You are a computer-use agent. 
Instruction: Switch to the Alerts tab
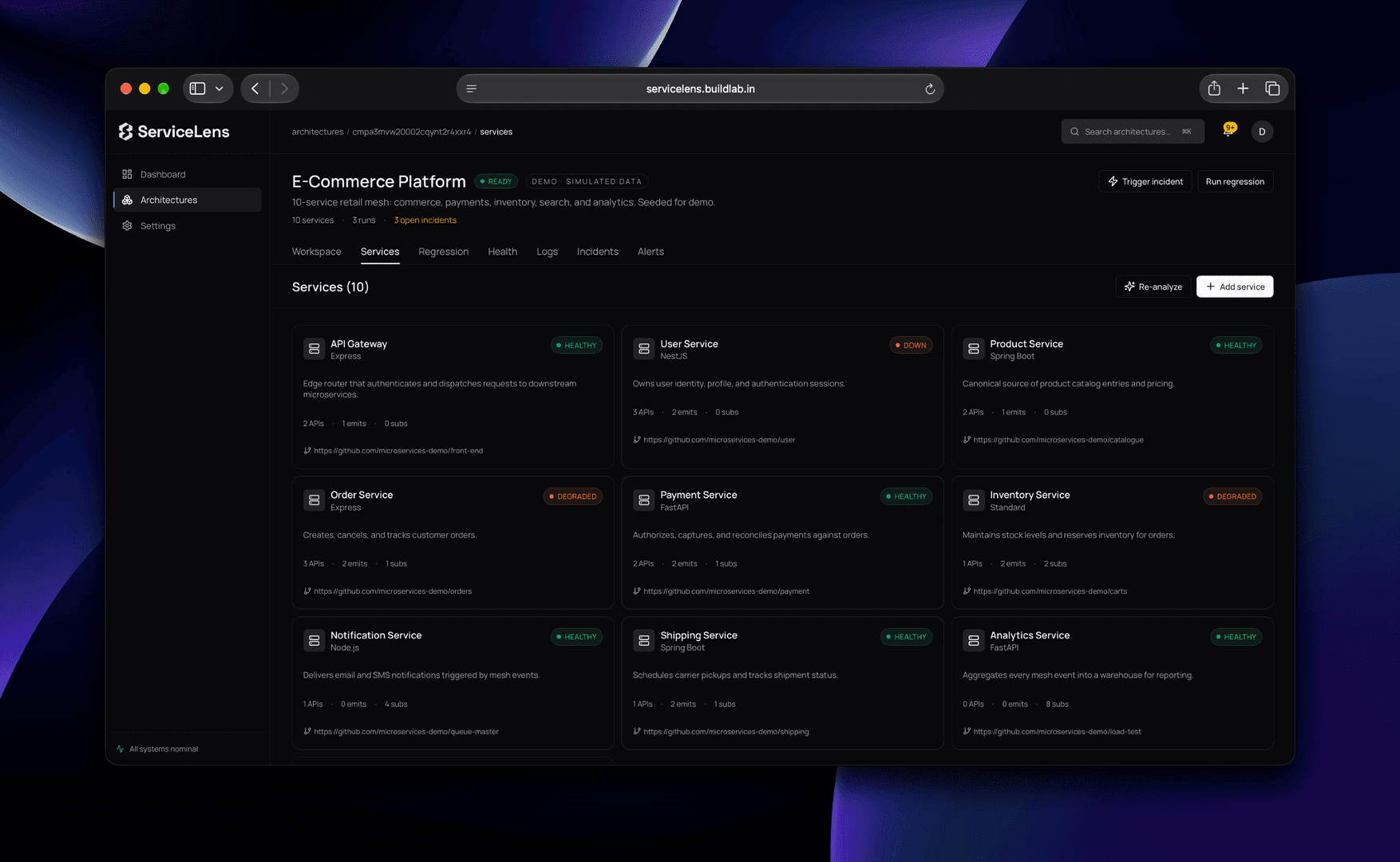pyautogui.click(x=651, y=251)
